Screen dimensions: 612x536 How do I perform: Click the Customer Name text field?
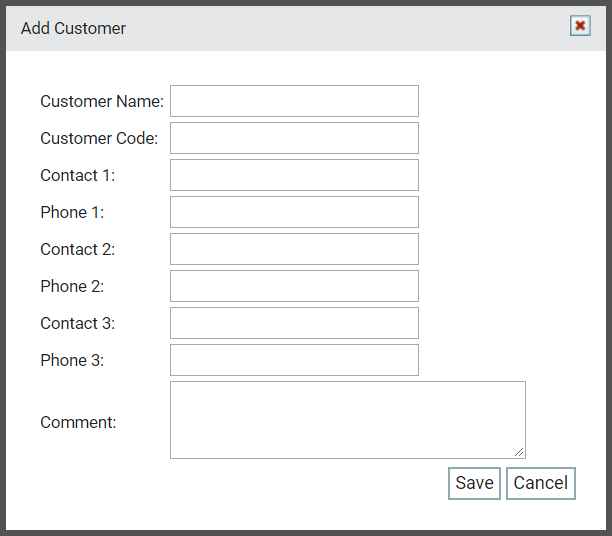point(294,101)
